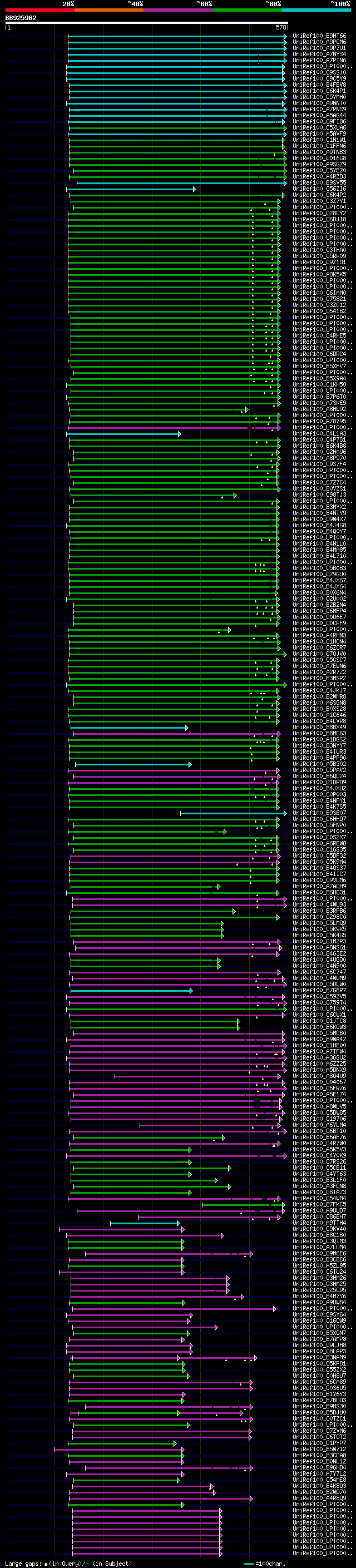
Task: Open hit UniRef100_B7P6T0
Action: [319, 397]
